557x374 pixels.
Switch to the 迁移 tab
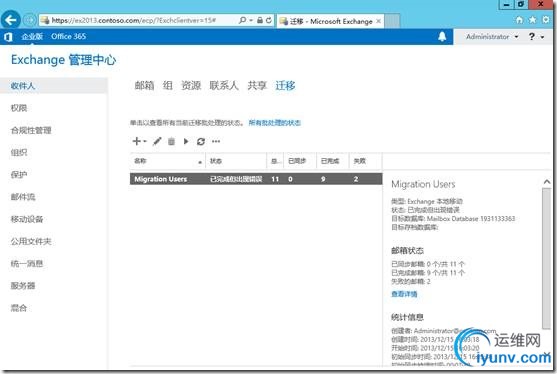285,85
